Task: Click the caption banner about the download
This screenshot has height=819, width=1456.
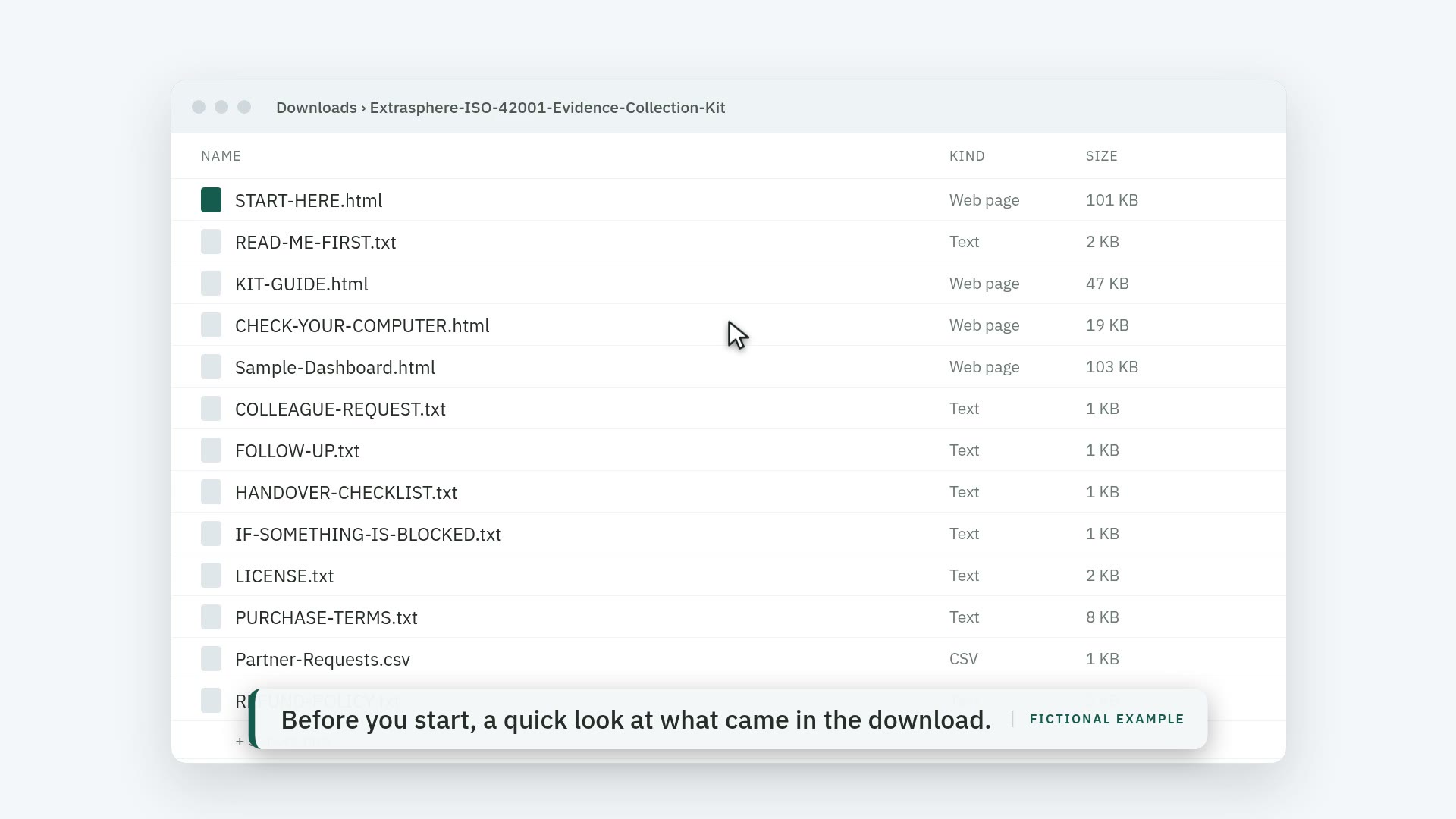Action: [728, 719]
